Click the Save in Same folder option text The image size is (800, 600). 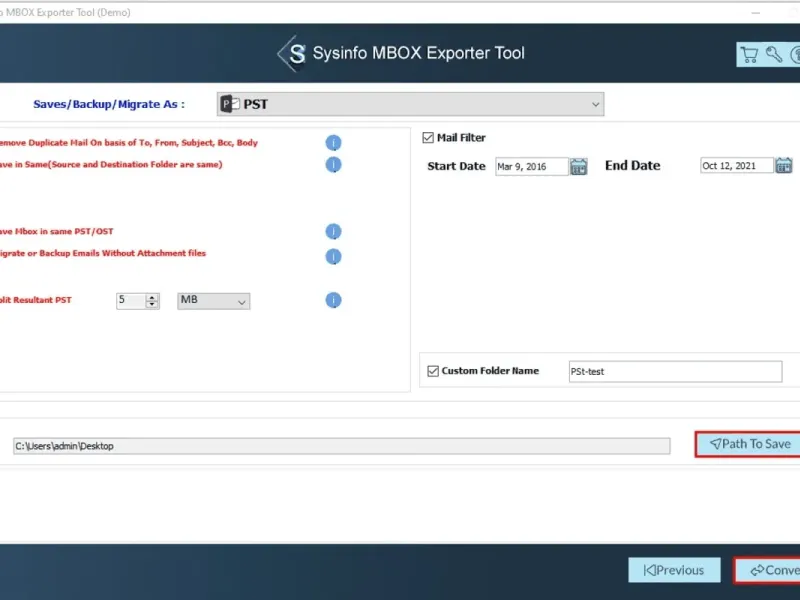111,164
